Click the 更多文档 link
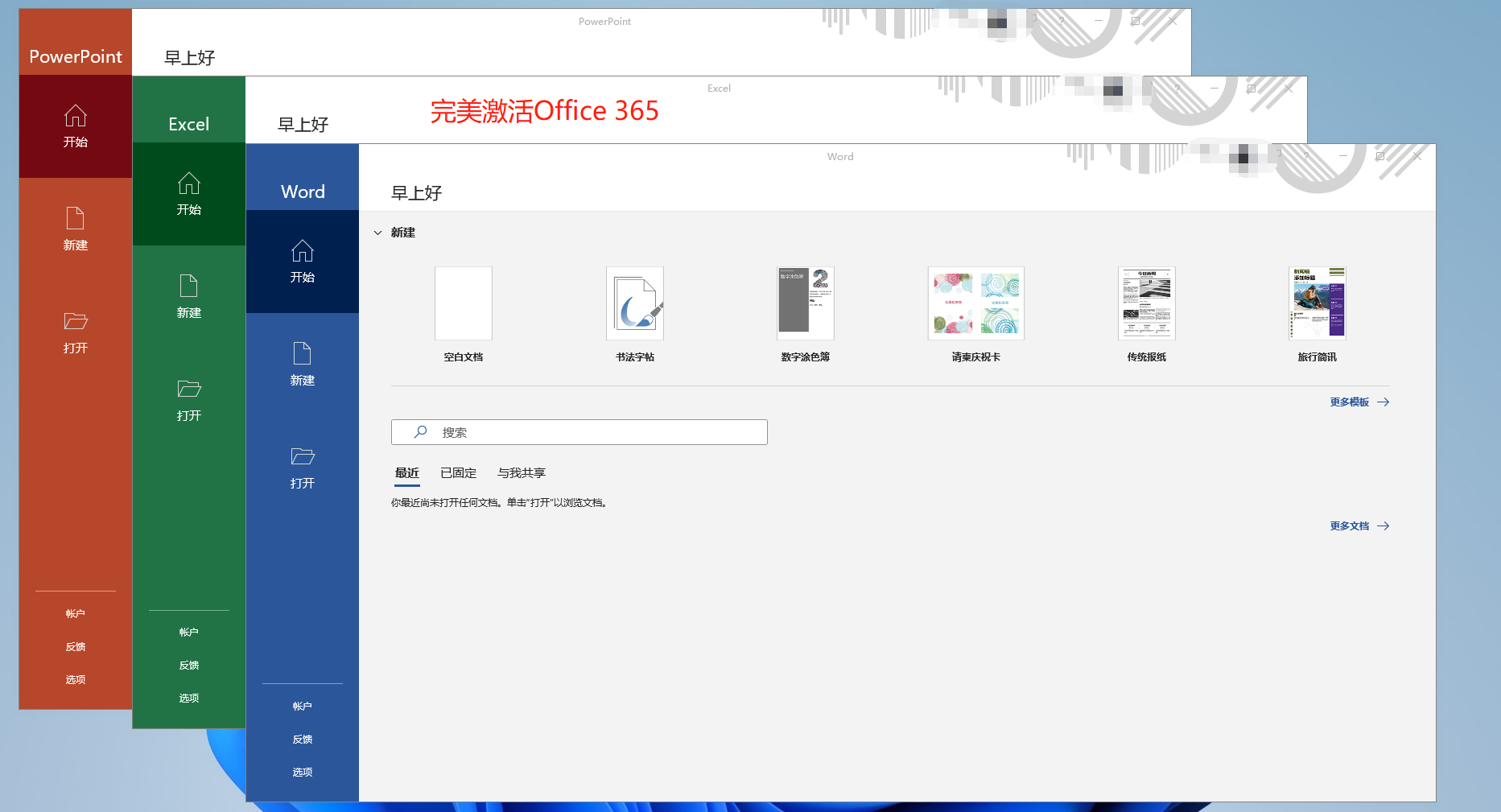 click(x=1349, y=526)
